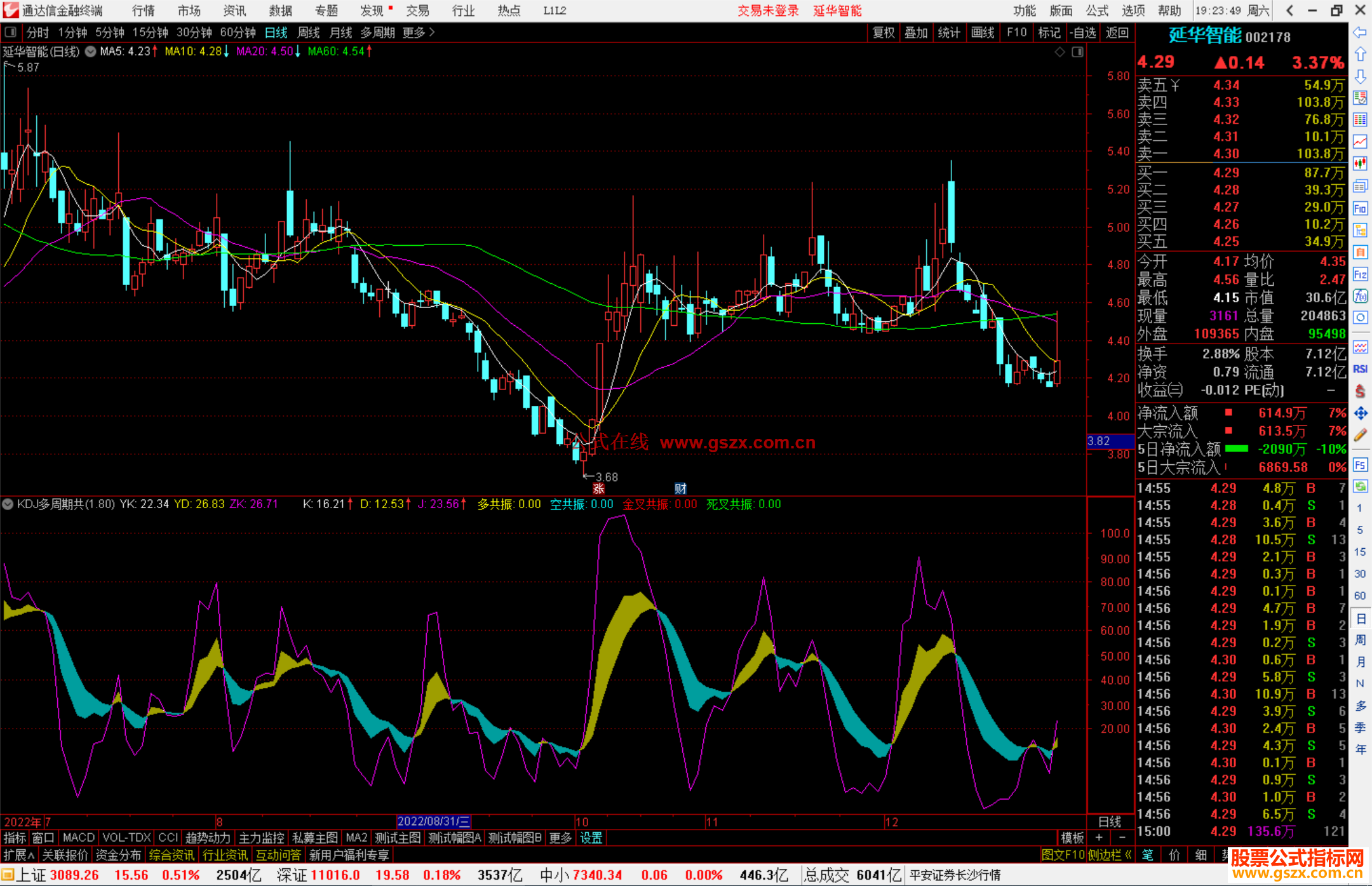Click 返回 to go back

[1117, 32]
